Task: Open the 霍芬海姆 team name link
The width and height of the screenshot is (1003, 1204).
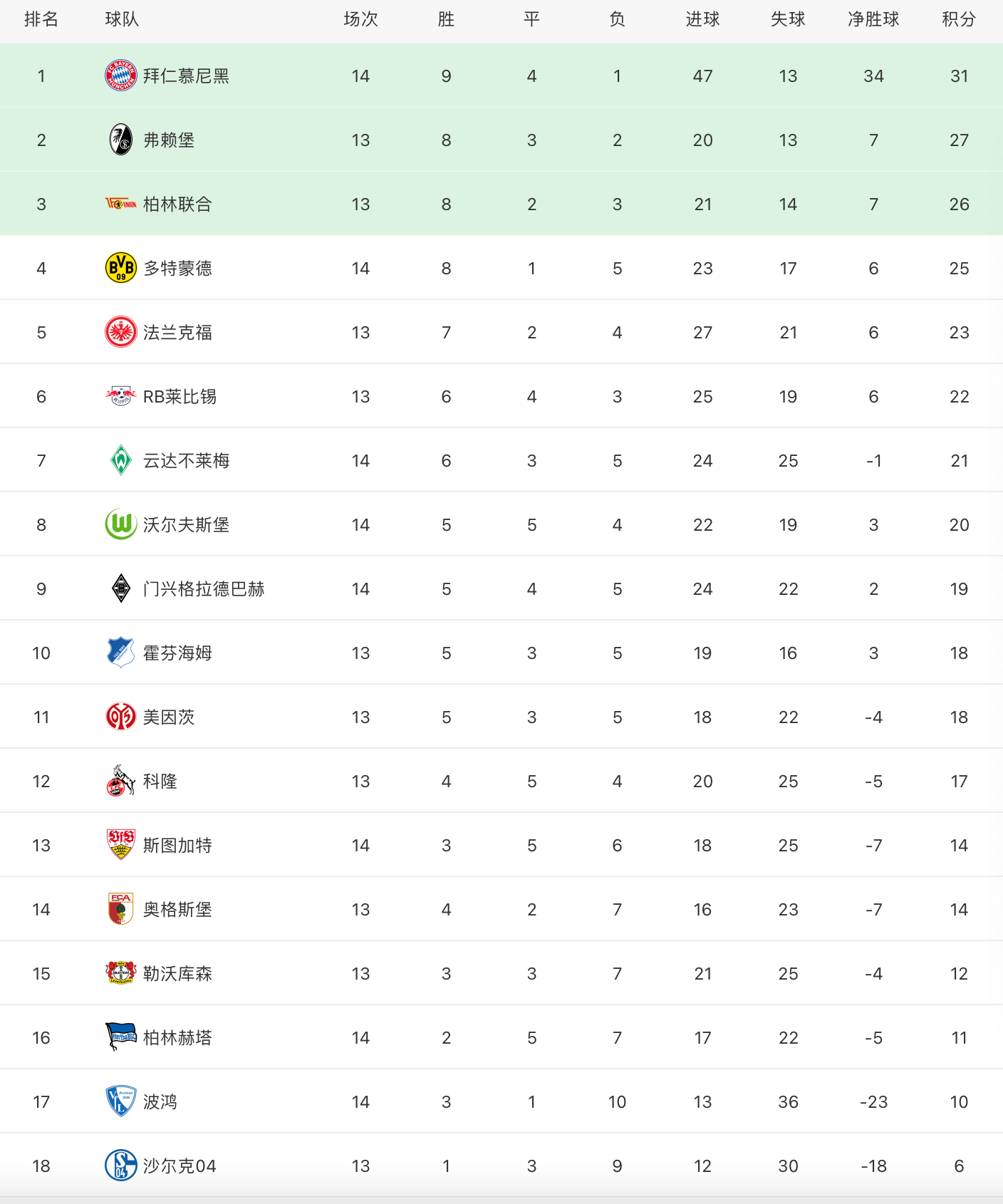Action: (x=177, y=653)
